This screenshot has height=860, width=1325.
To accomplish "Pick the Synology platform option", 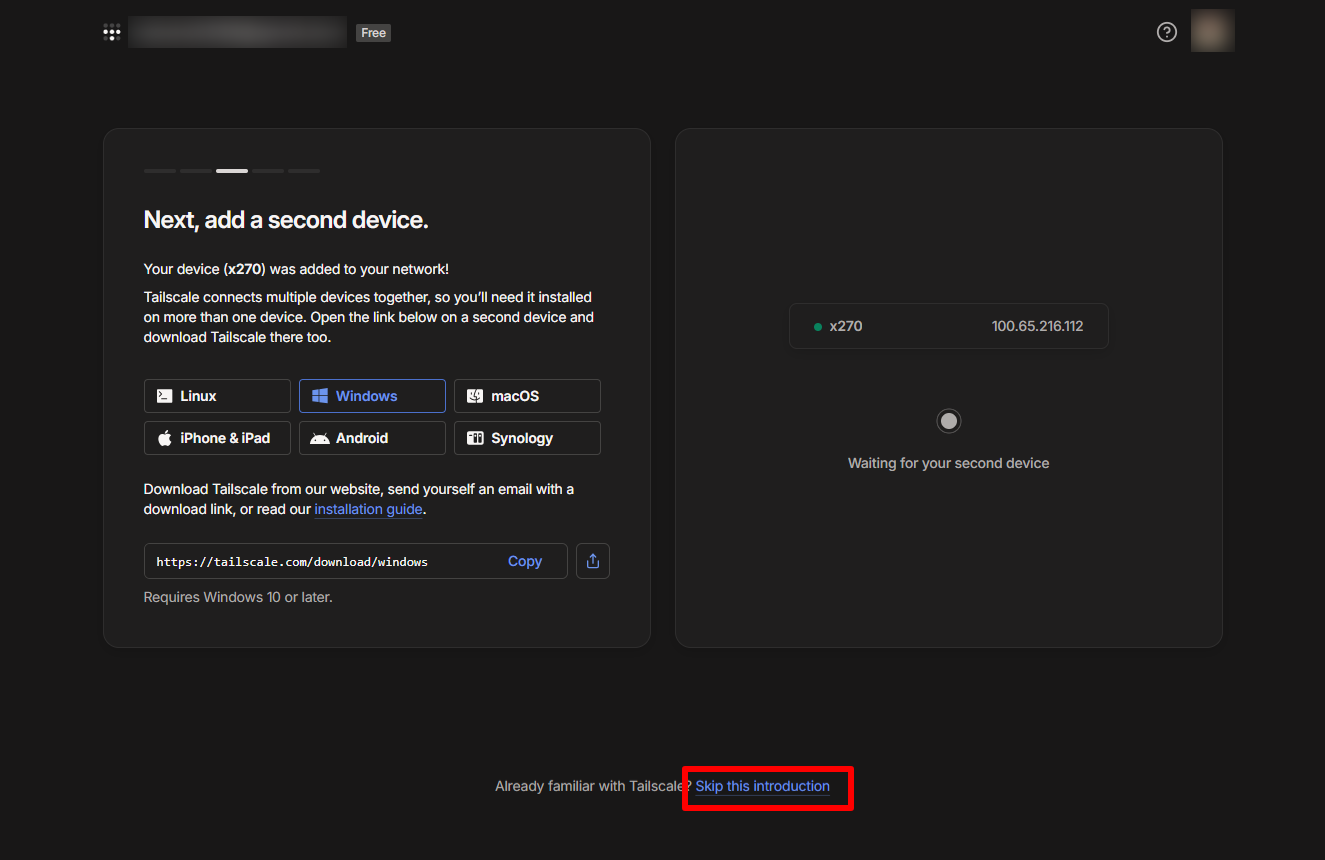I will pos(527,438).
